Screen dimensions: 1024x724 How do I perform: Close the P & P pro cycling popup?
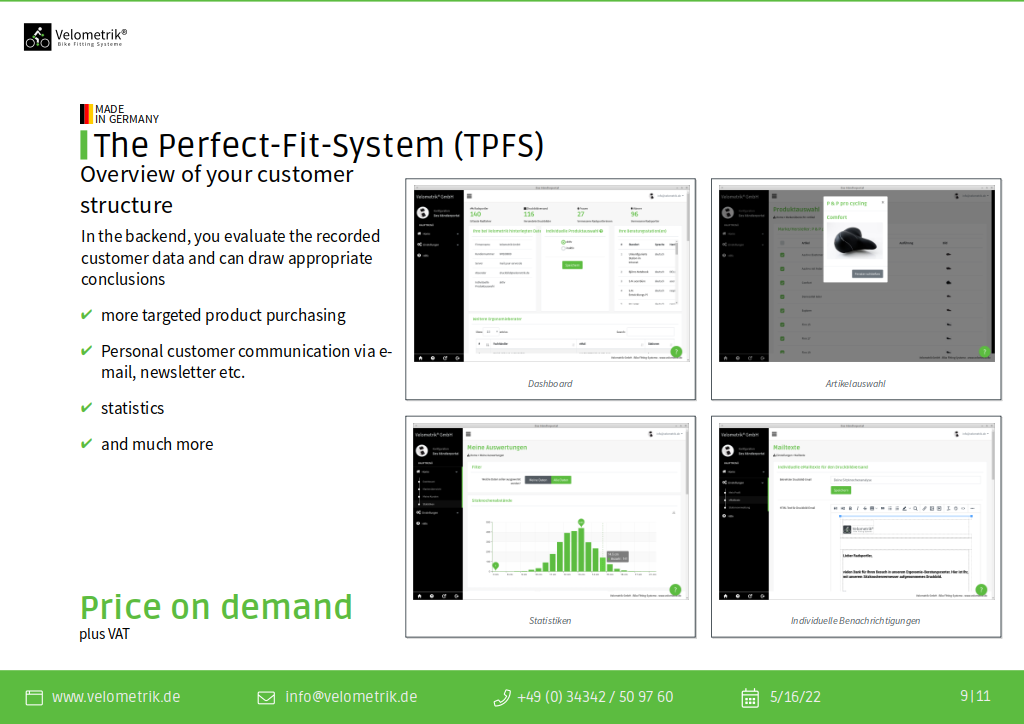click(x=882, y=201)
